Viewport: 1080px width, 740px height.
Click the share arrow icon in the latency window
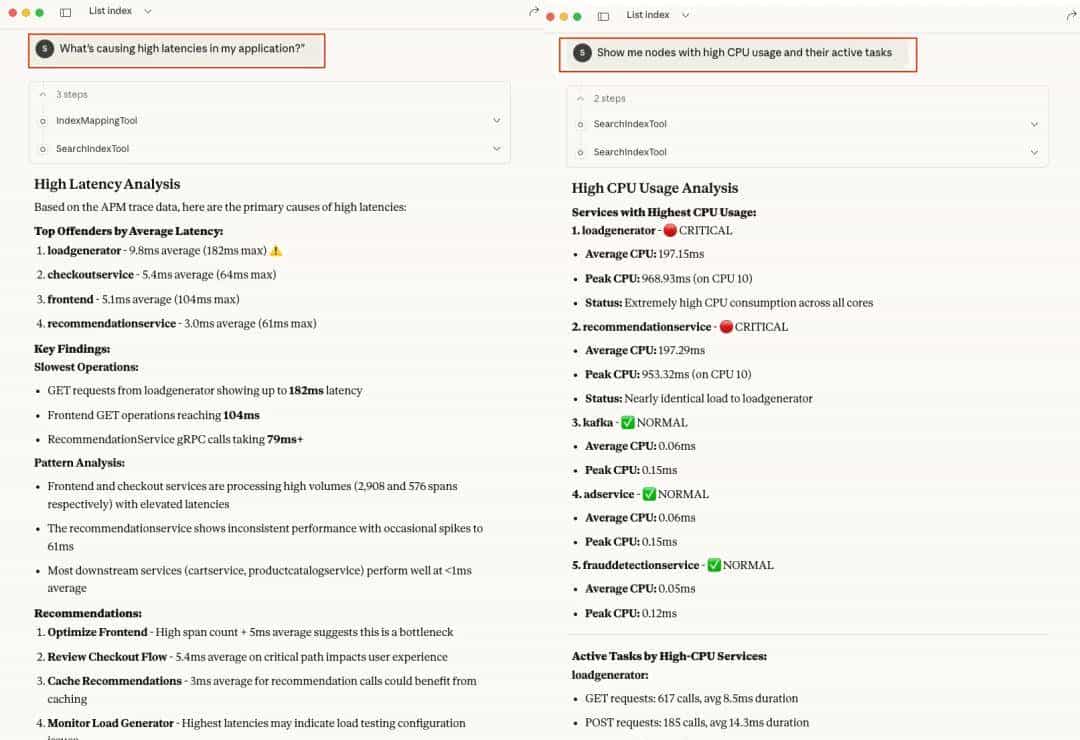533,12
